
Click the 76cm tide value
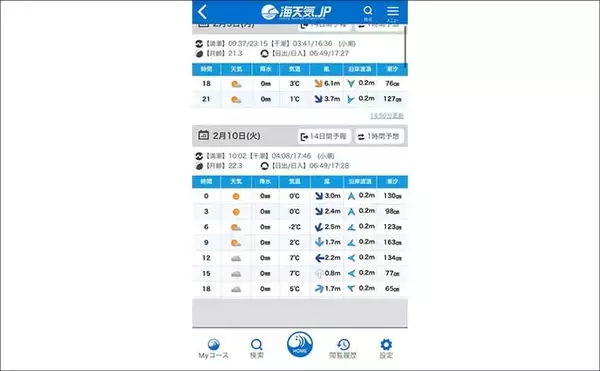coord(392,83)
